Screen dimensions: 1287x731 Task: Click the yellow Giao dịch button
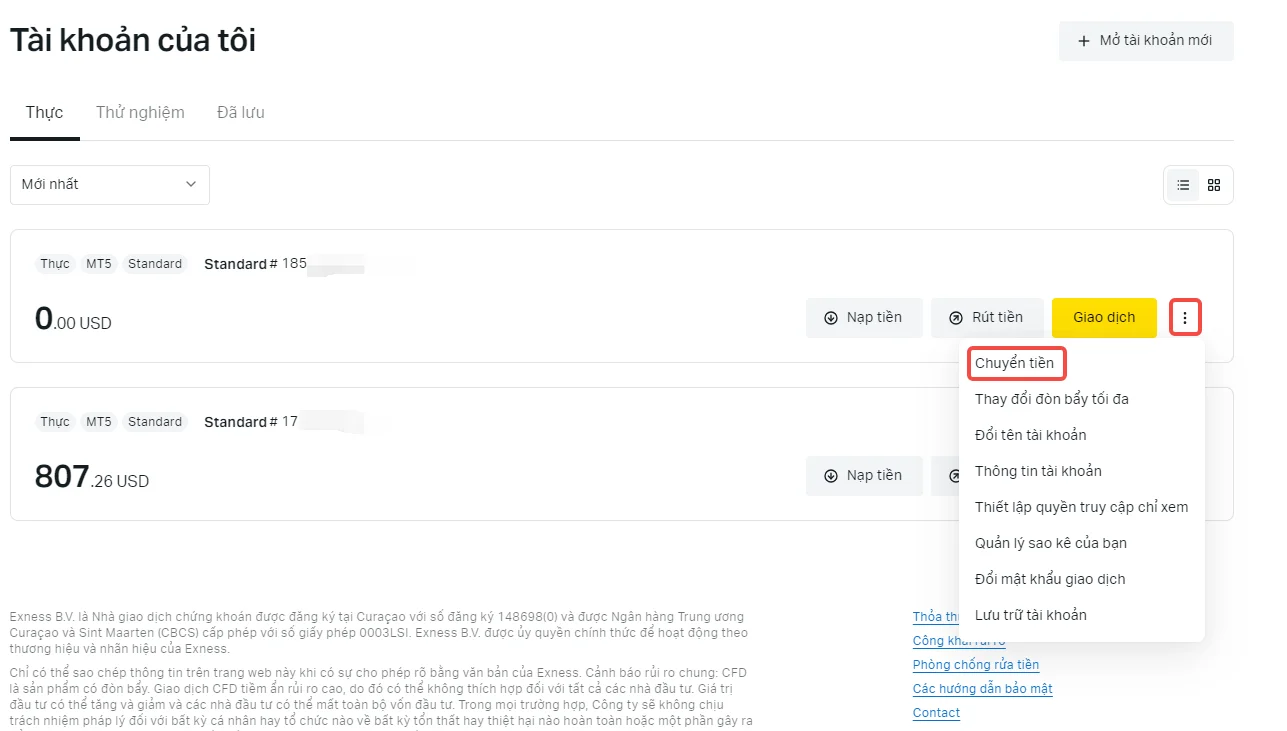[1104, 318]
